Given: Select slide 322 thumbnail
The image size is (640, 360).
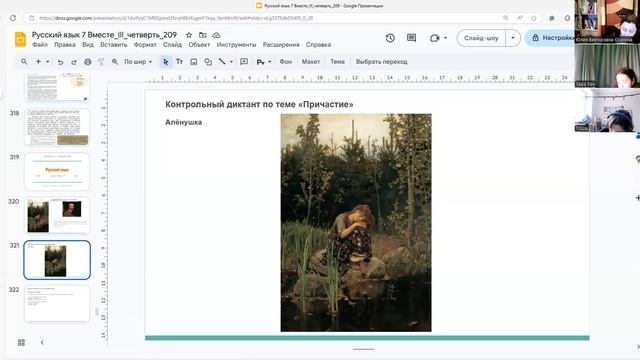Looking at the screenshot, I should click(x=57, y=304).
